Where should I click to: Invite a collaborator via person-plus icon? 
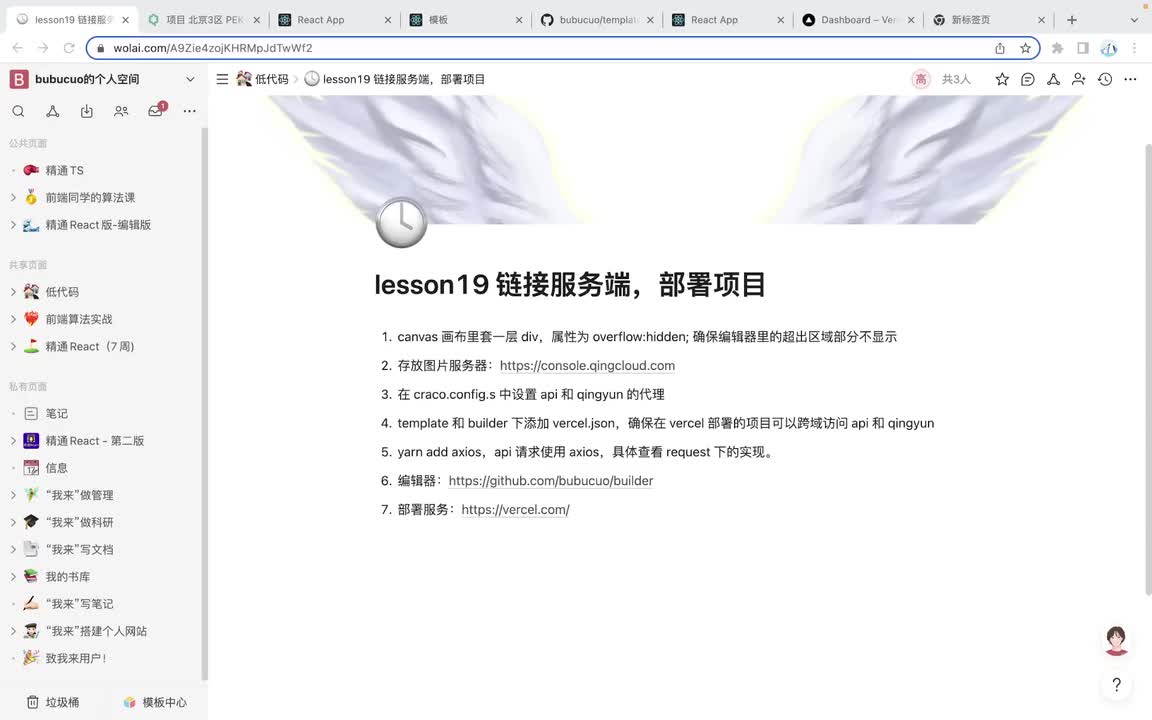(1079, 79)
